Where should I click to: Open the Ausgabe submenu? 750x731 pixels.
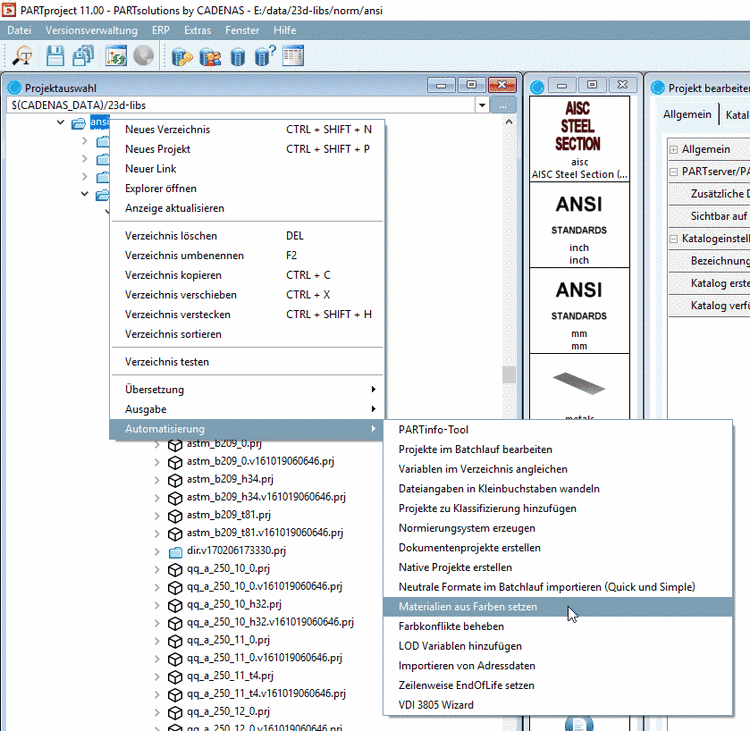pyautogui.click(x=247, y=409)
